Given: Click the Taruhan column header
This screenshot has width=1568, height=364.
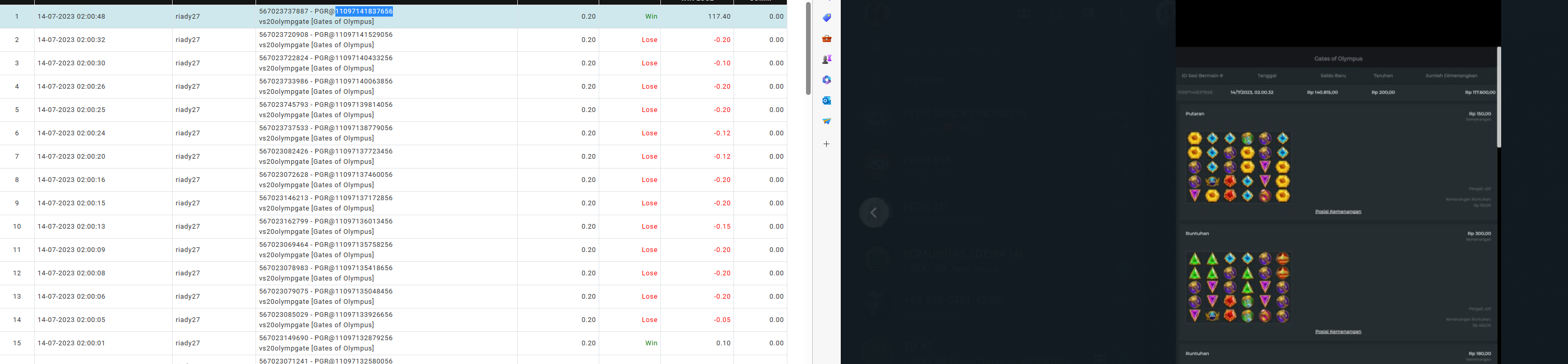Looking at the screenshot, I should (1383, 76).
